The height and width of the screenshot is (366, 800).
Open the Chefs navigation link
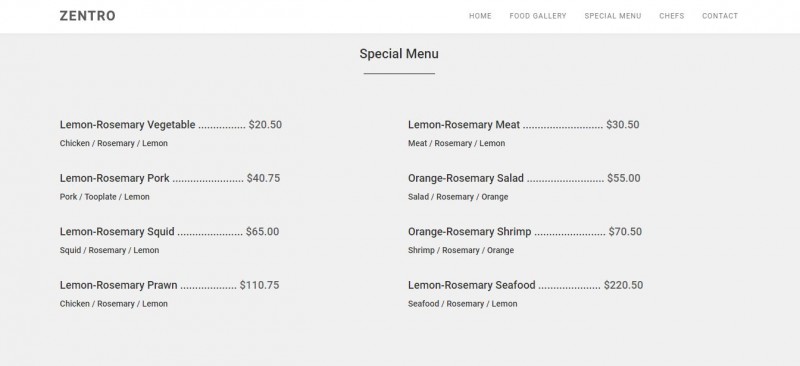pos(671,16)
